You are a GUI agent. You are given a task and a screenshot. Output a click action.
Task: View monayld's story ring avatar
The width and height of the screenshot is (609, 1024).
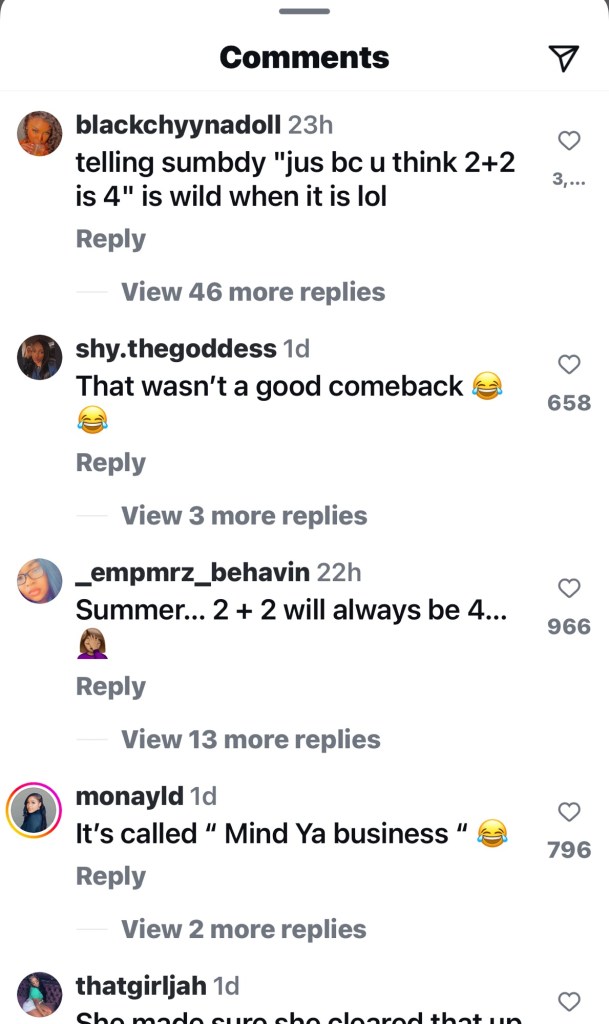pyautogui.click(x=34, y=810)
